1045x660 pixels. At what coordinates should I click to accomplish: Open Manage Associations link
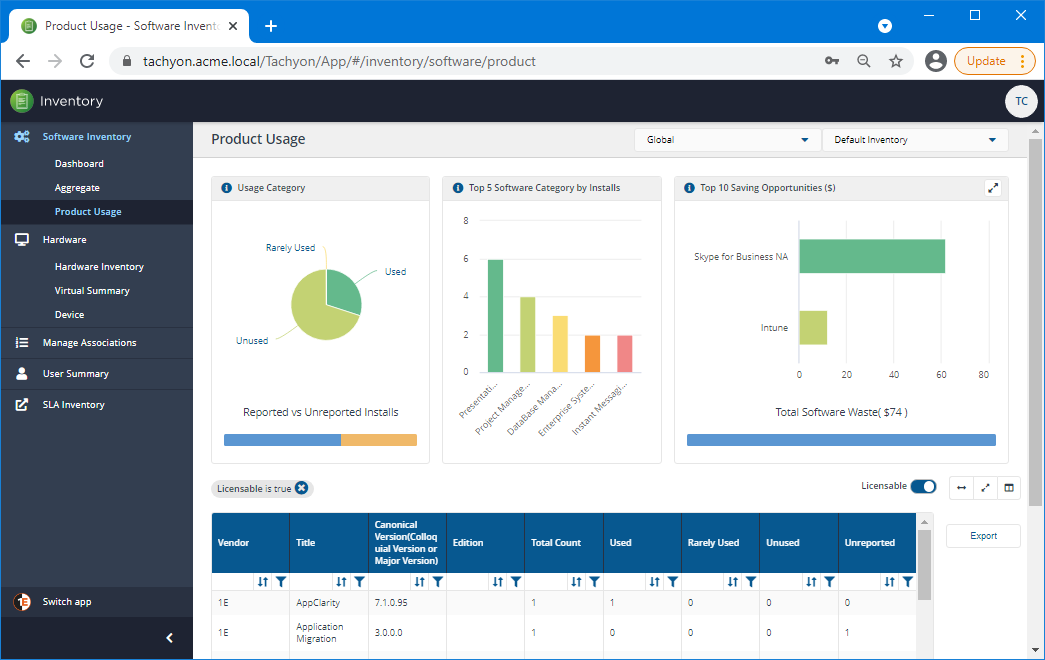89,343
